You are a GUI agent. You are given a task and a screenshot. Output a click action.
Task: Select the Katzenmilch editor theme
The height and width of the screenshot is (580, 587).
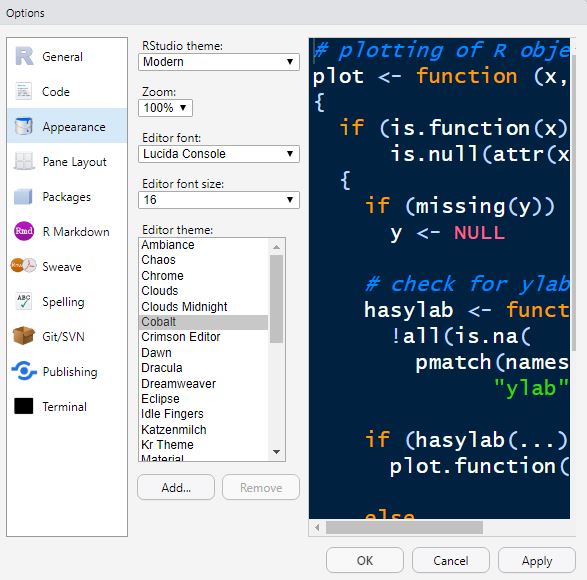pyautogui.click(x=203, y=430)
